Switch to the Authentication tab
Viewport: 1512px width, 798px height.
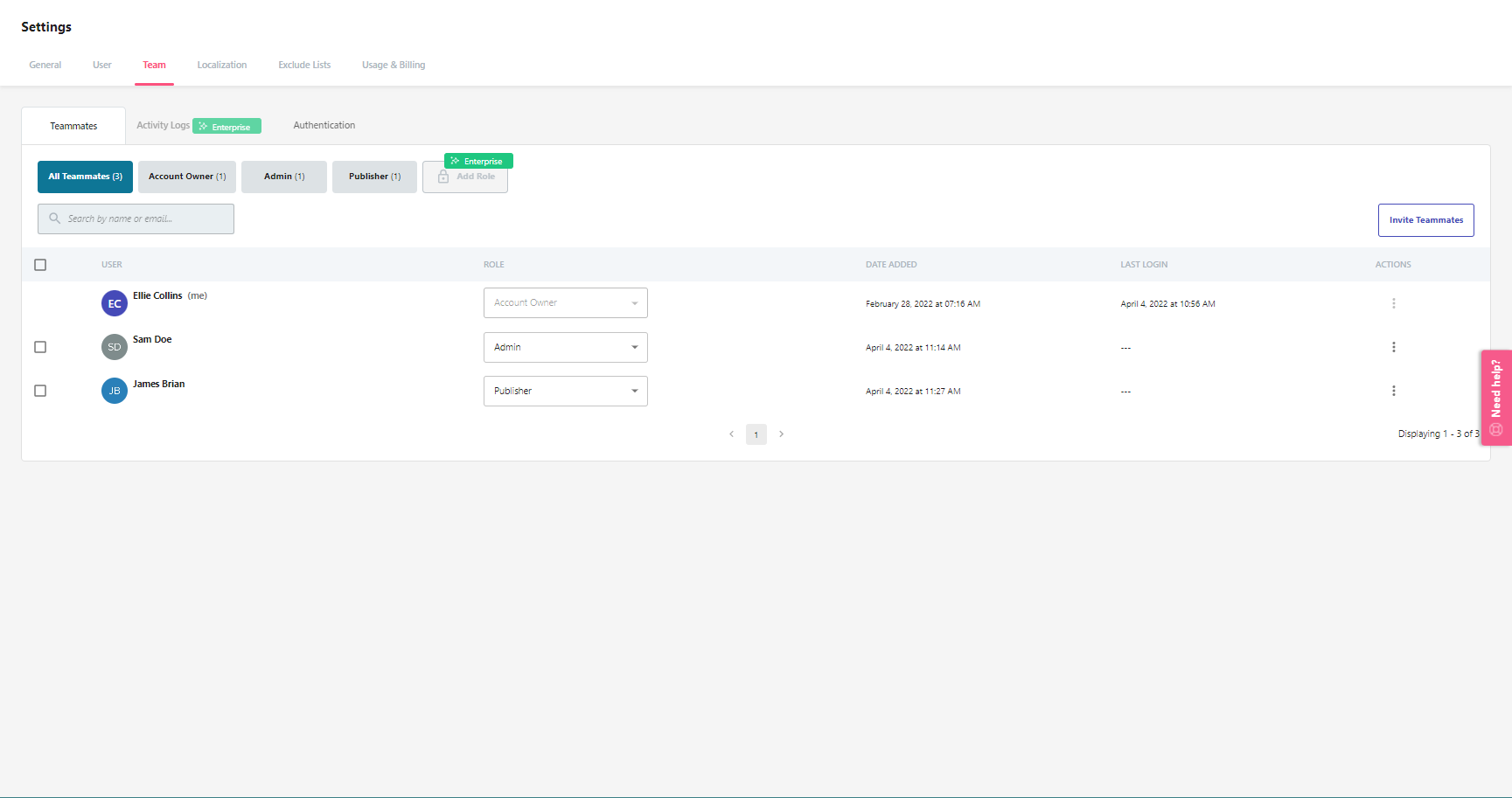coord(324,125)
